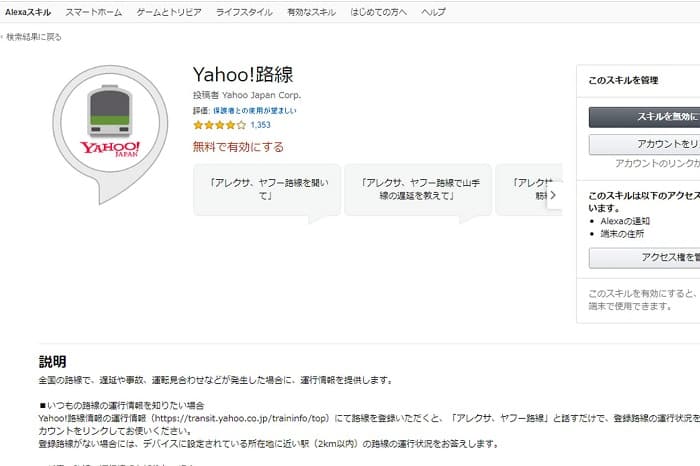Click the アカウントをリンク button
The image size is (700, 466).
point(644,144)
